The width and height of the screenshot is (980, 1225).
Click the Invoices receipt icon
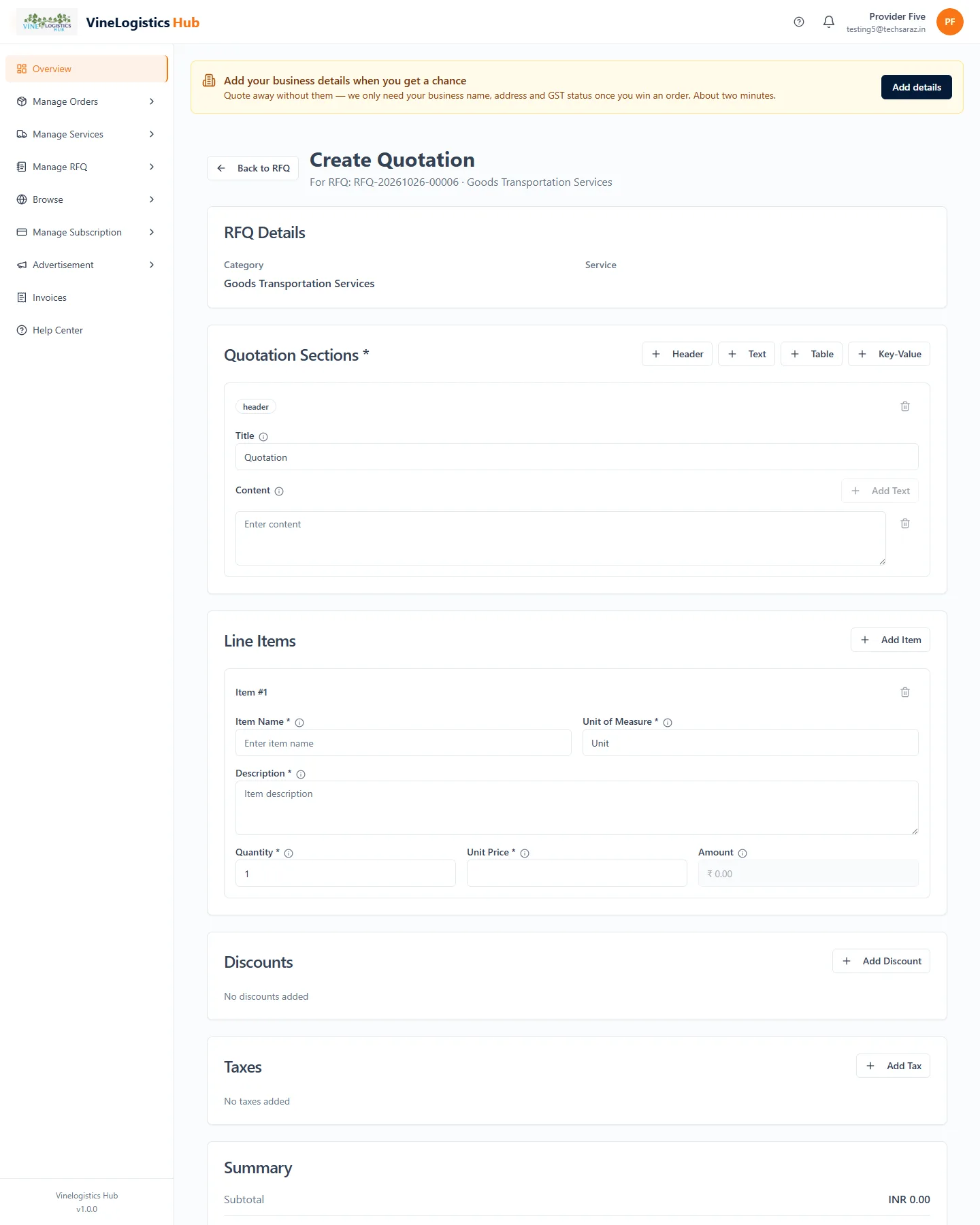point(22,297)
